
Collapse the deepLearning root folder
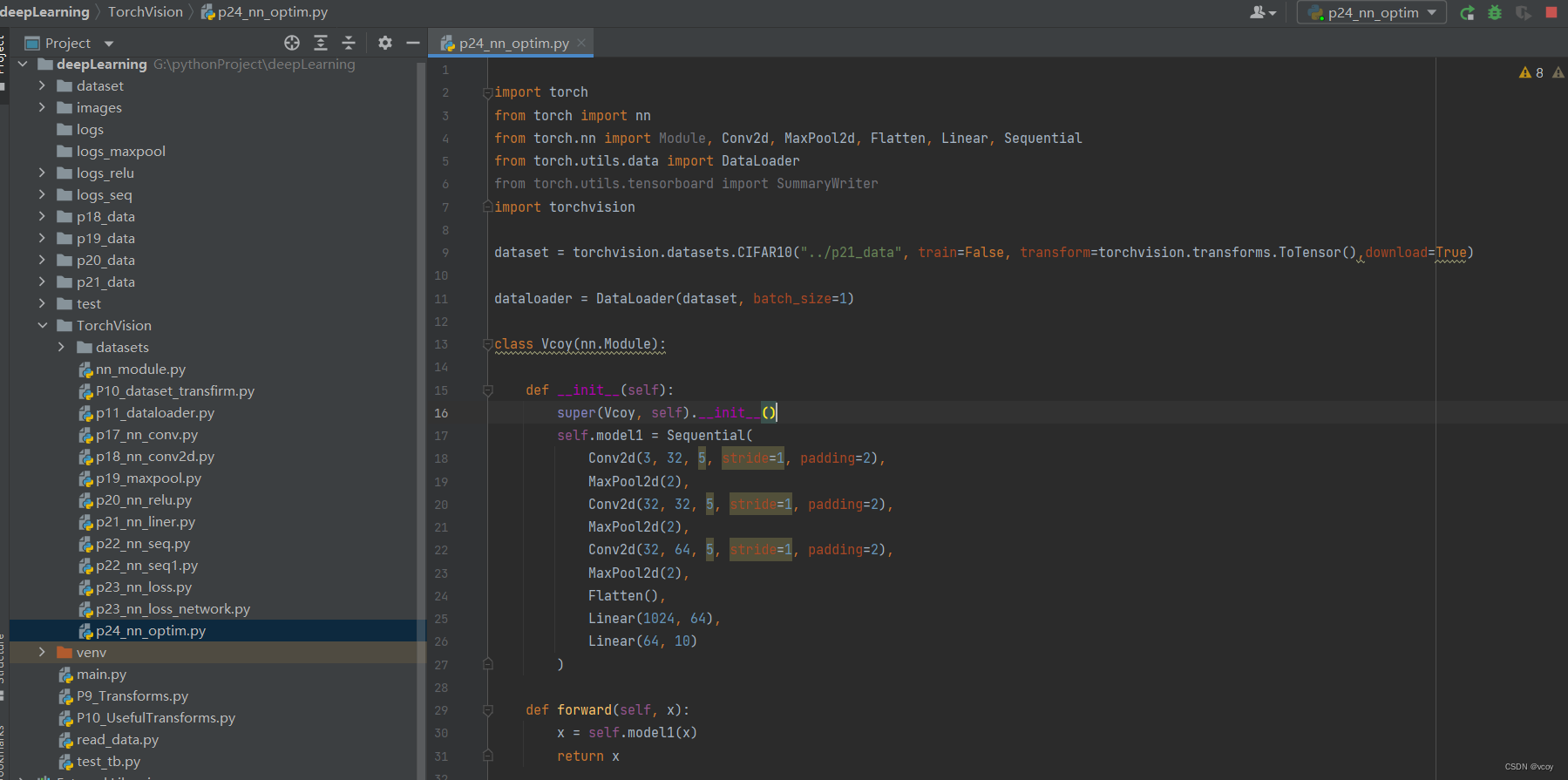(24, 64)
